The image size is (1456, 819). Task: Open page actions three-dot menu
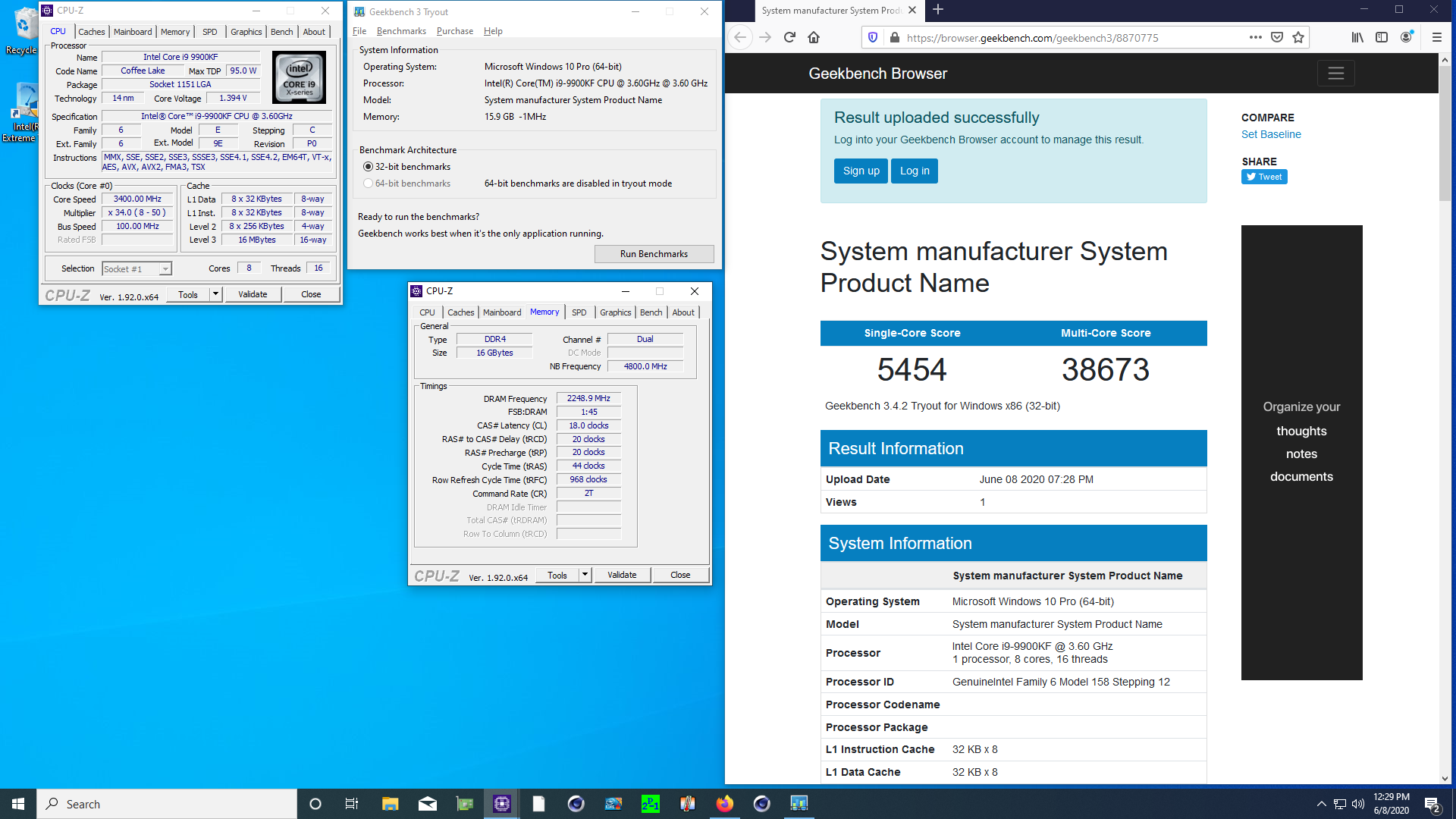click(1256, 37)
